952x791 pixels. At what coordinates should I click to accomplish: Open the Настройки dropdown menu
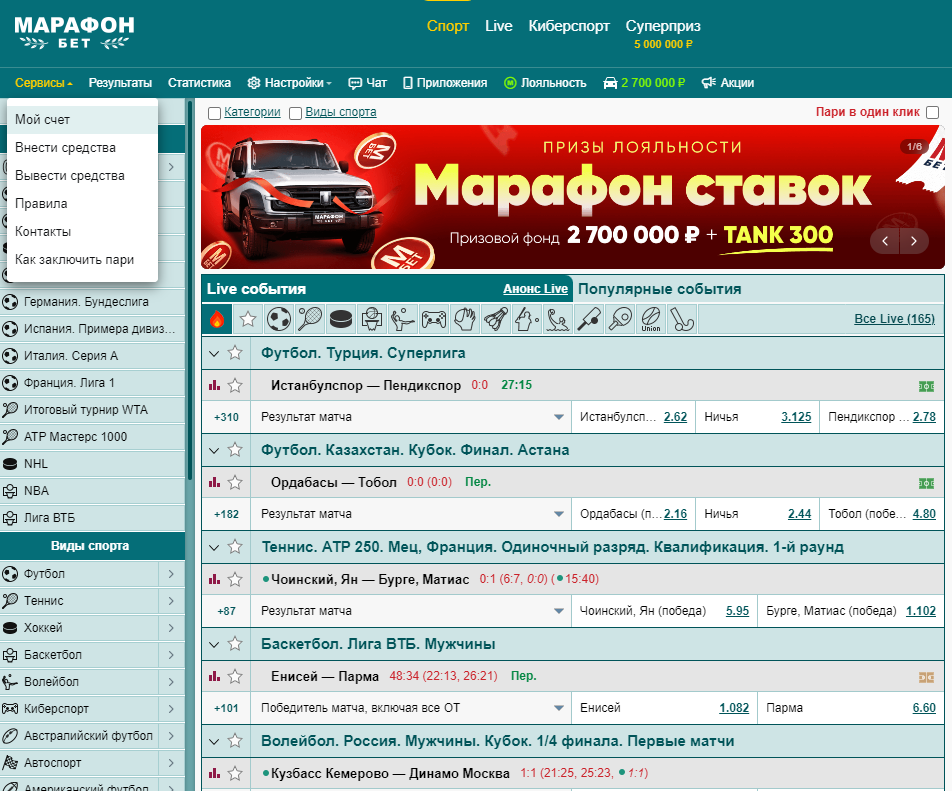pos(290,83)
